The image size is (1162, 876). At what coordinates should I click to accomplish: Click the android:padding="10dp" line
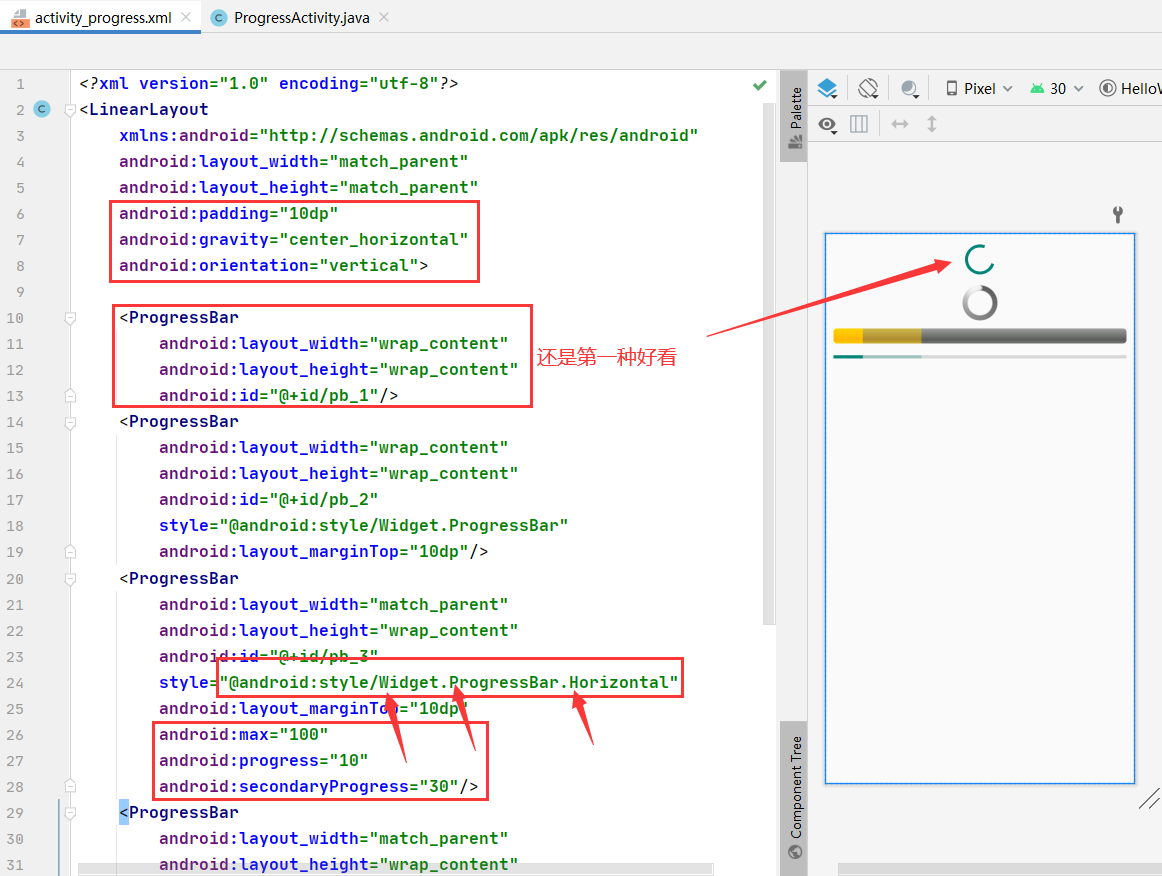(x=228, y=213)
